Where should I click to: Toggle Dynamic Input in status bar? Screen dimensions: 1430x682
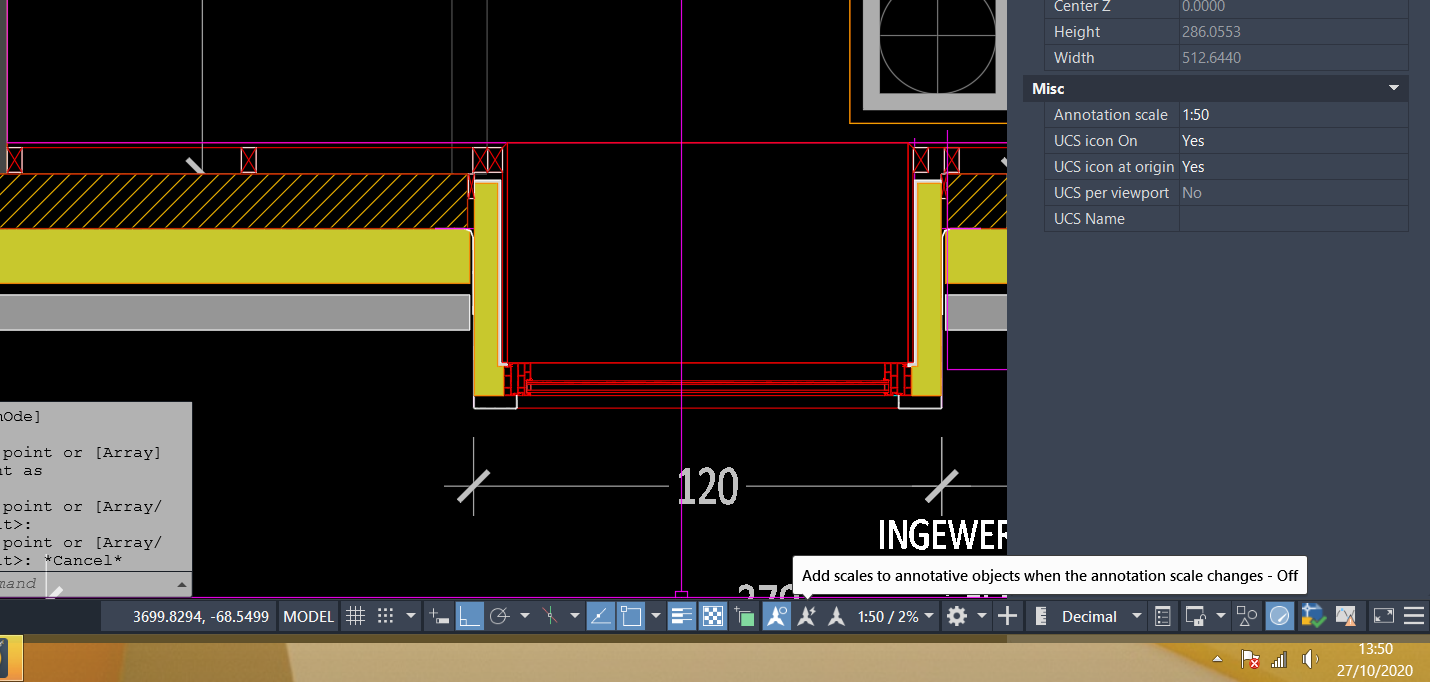438,616
